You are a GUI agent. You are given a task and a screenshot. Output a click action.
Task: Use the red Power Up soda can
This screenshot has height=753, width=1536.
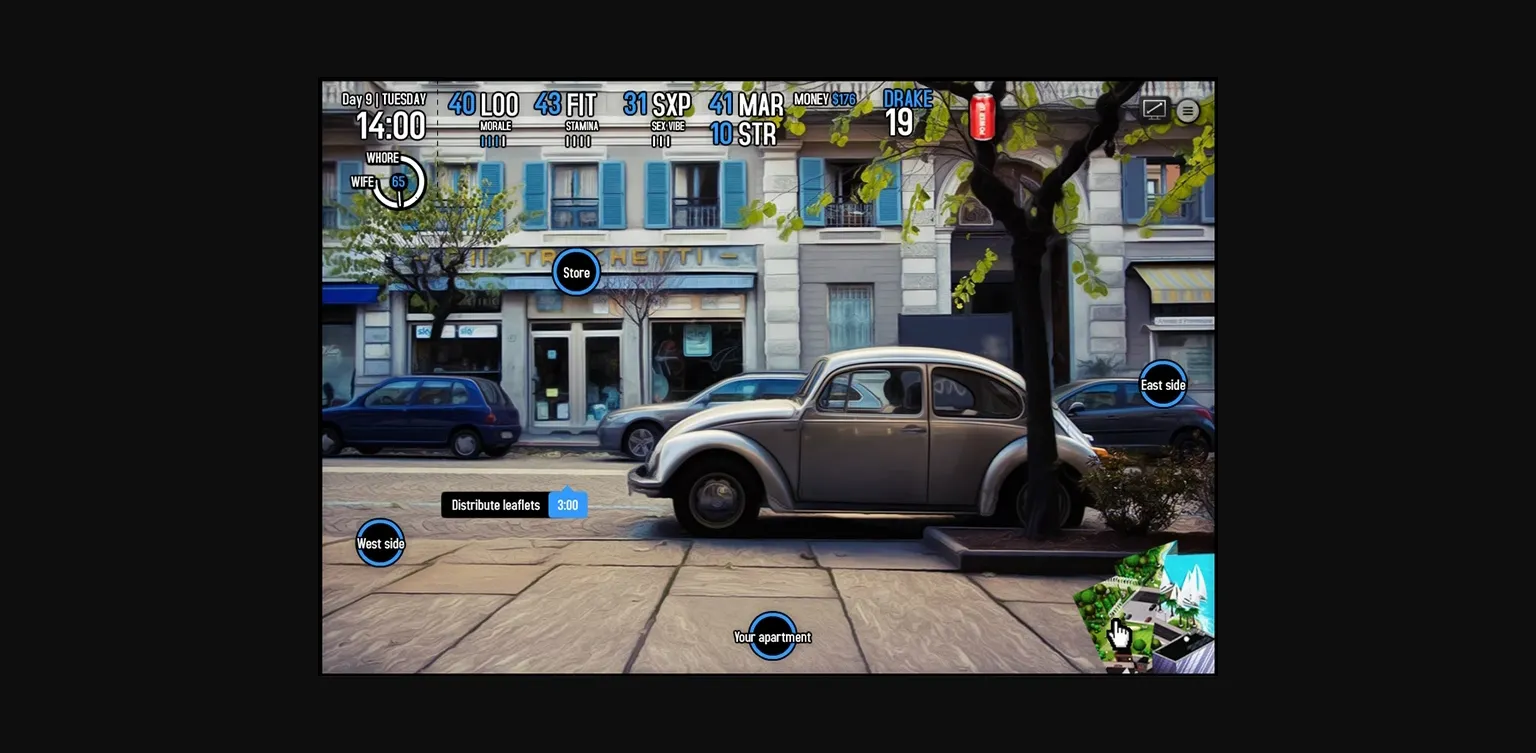point(982,117)
